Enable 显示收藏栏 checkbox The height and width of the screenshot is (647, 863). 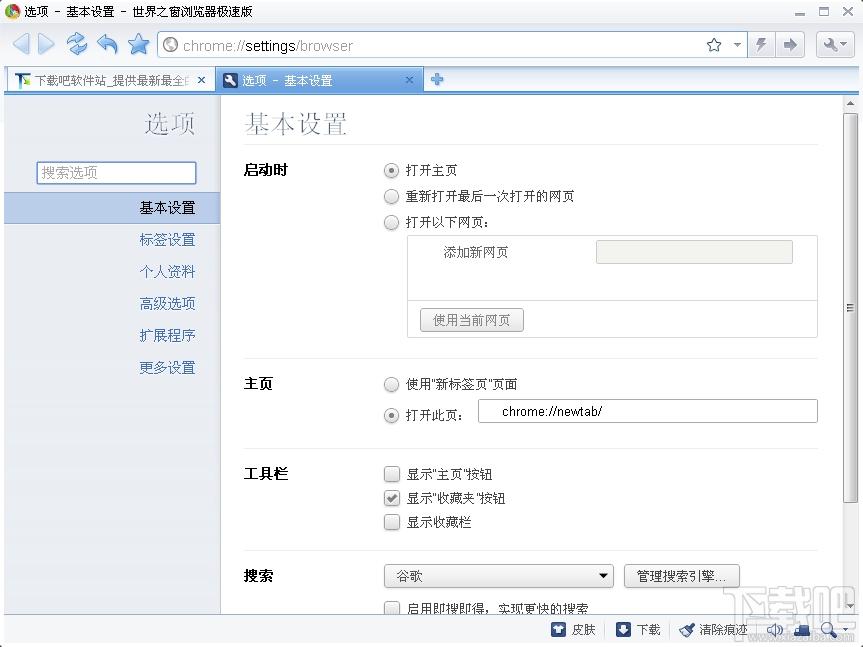point(392,522)
